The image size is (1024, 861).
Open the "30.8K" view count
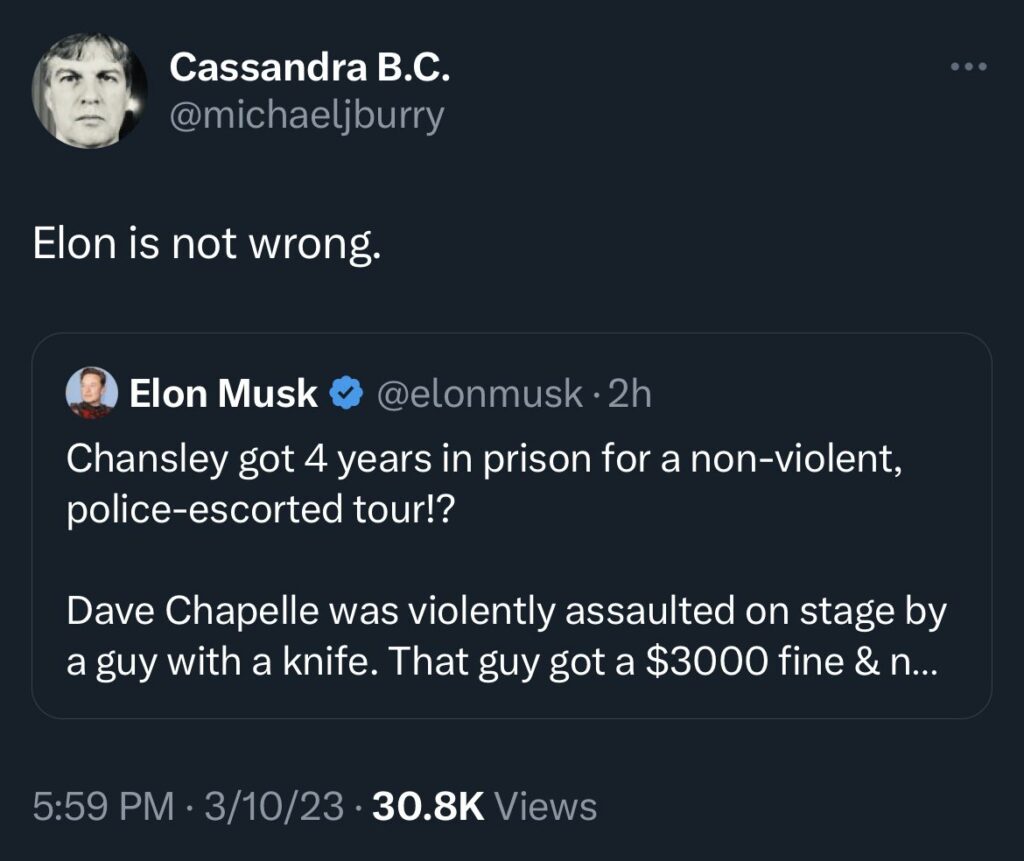tap(427, 806)
